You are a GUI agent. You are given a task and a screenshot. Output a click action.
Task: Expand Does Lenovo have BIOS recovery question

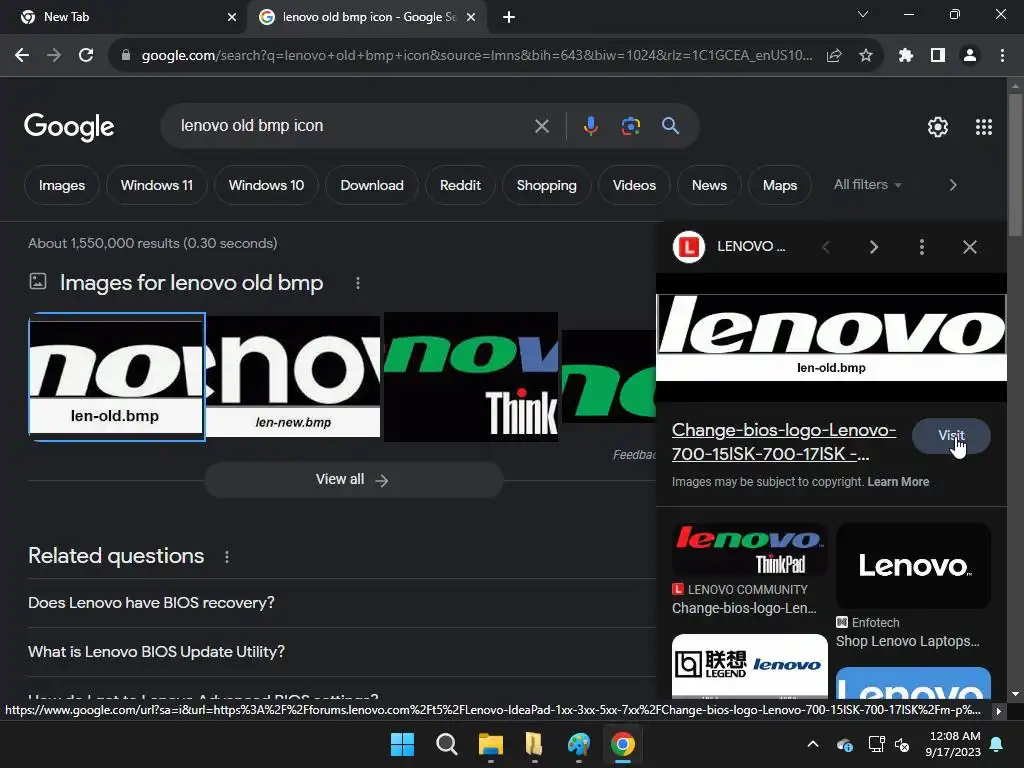(342, 603)
